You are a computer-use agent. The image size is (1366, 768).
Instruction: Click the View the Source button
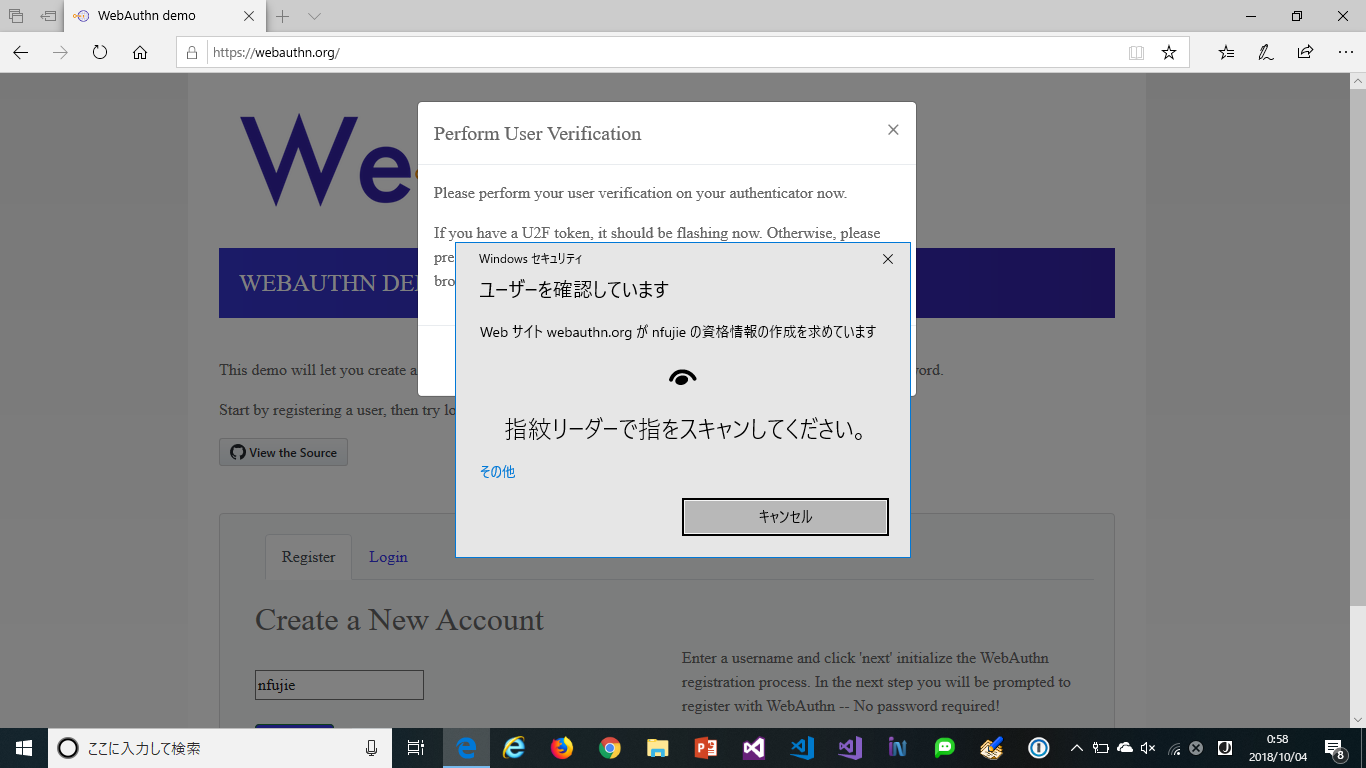click(283, 452)
